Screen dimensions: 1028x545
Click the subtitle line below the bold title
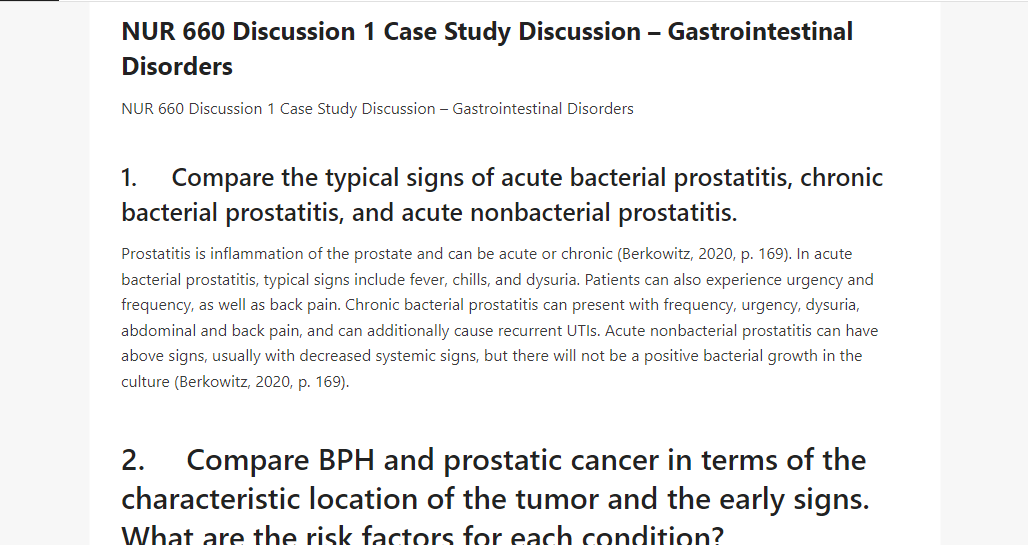pyautogui.click(x=377, y=109)
